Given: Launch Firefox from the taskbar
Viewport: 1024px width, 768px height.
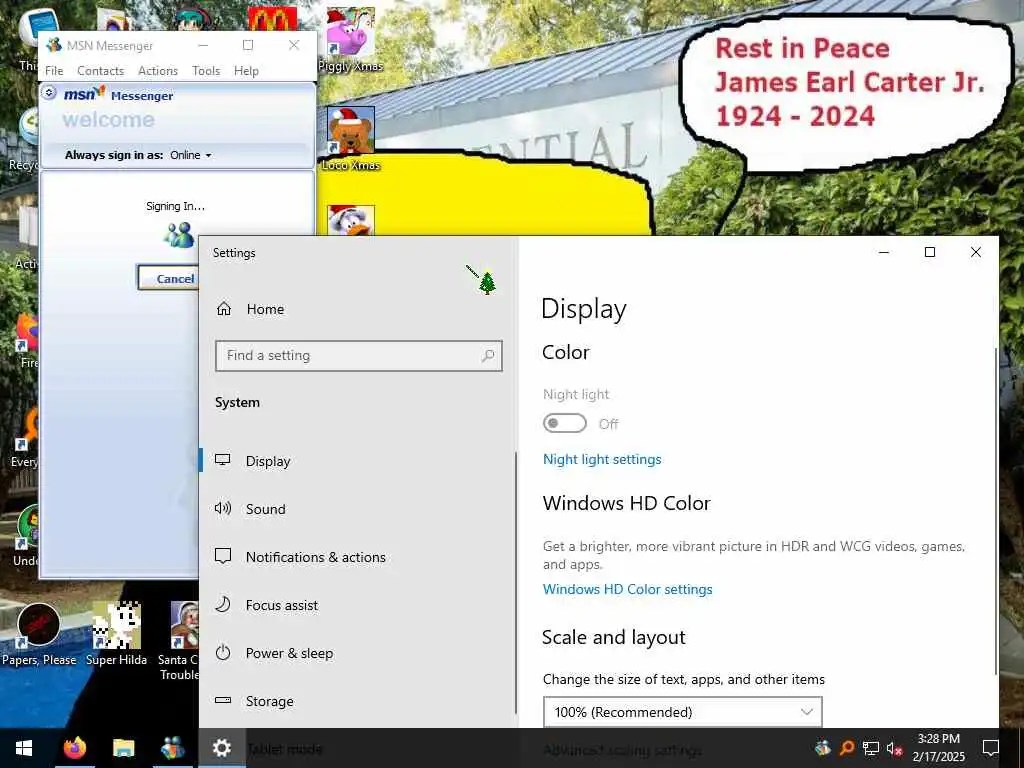Looking at the screenshot, I should 74,748.
